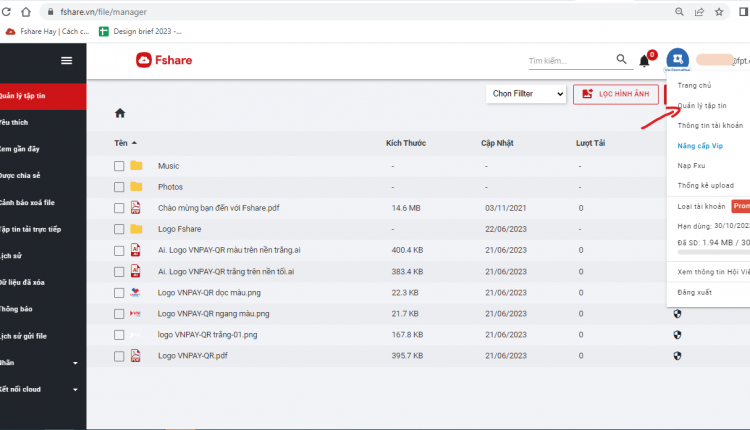Open the notifications bell
750x430 pixels.
click(644, 61)
